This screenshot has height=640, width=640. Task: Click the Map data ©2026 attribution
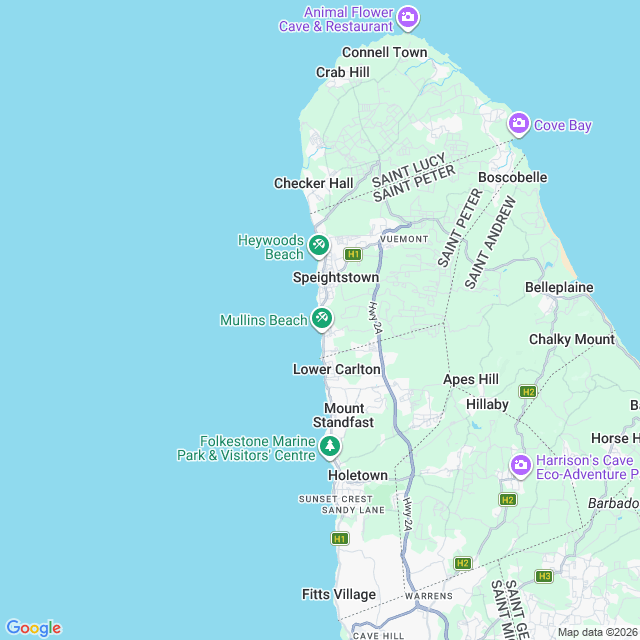[598, 632]
